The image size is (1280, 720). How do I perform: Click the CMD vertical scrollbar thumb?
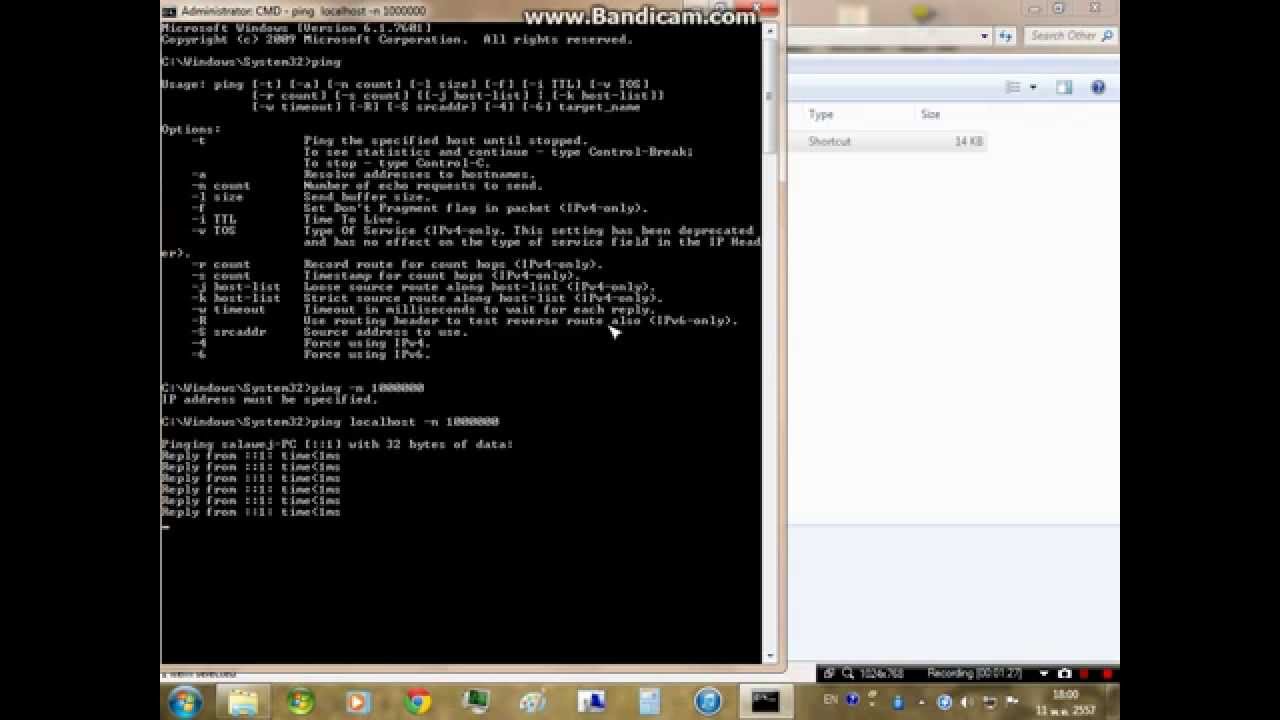click(769, 97)
